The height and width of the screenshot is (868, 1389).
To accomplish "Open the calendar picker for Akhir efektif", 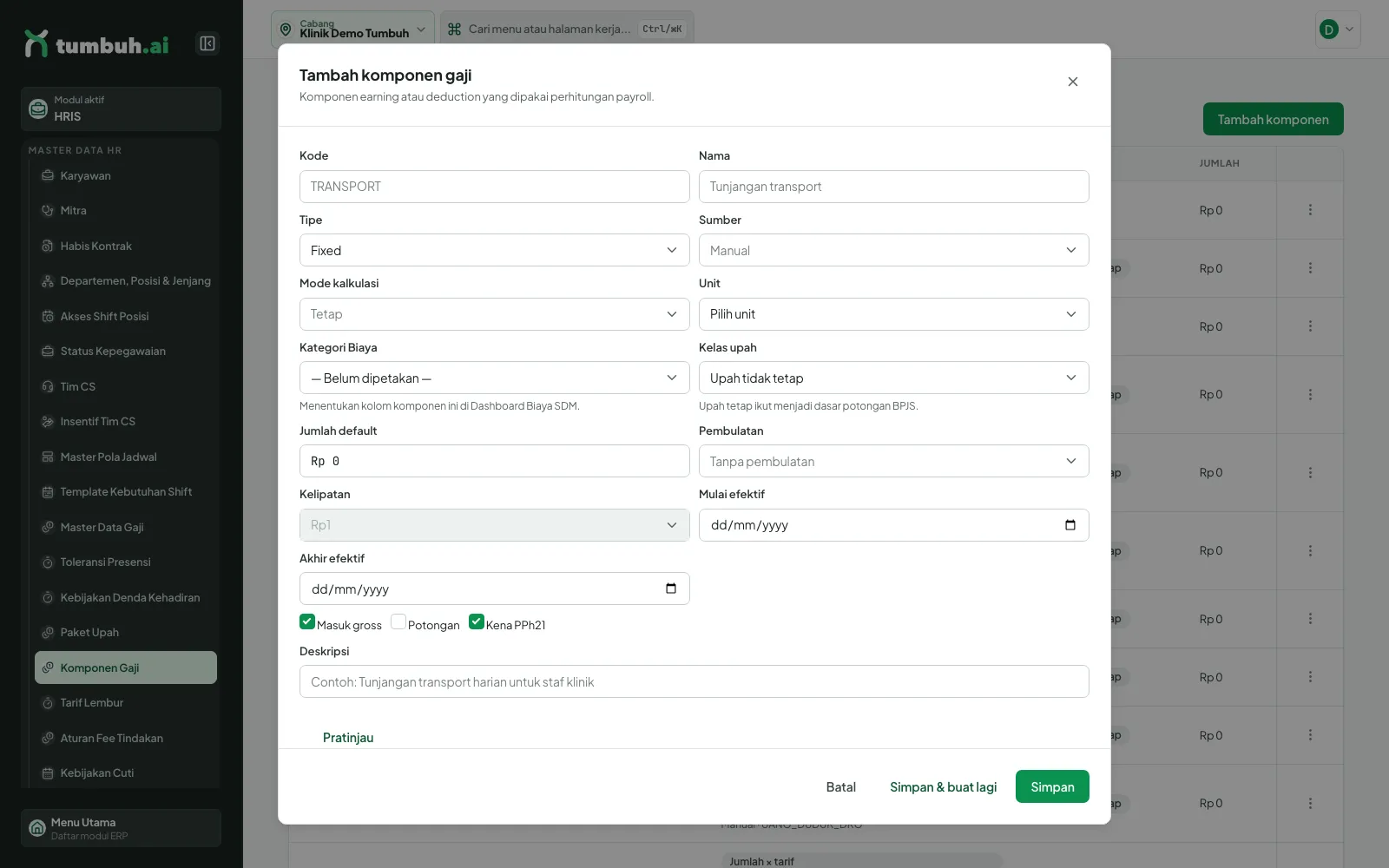I will coord(671,589).
